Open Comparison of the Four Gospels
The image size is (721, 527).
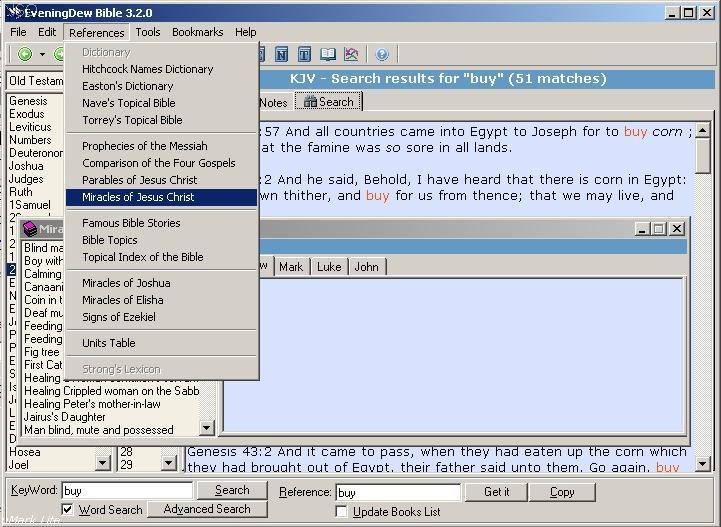[x=161, y=163]
